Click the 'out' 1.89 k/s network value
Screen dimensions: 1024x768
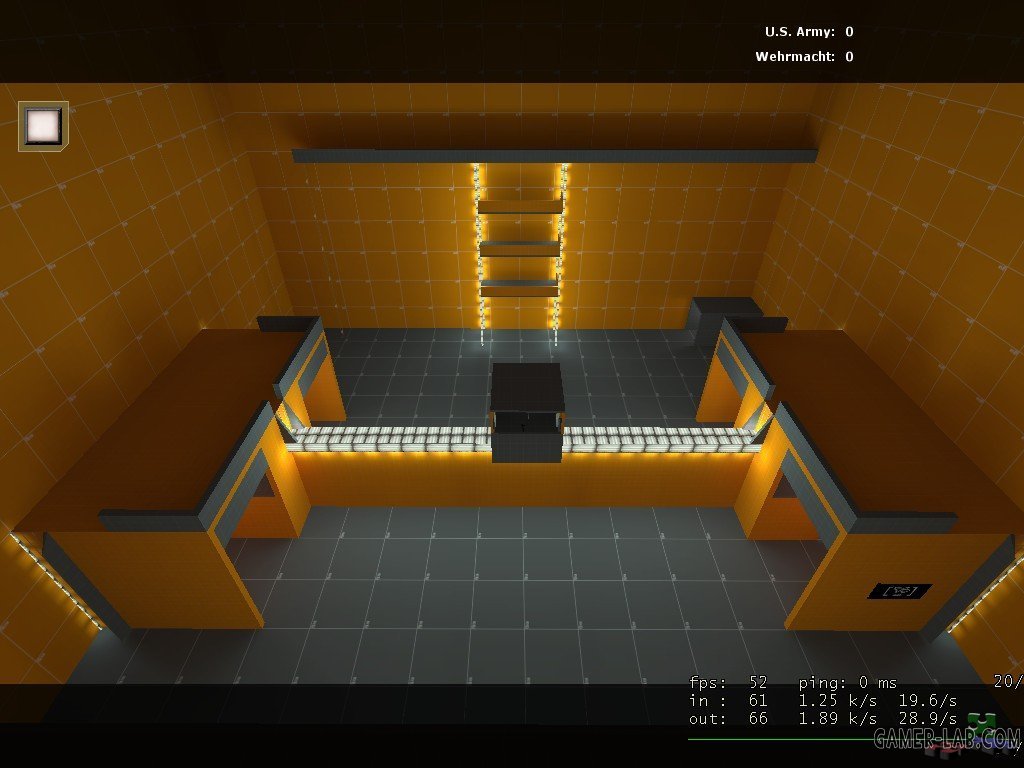837,719
